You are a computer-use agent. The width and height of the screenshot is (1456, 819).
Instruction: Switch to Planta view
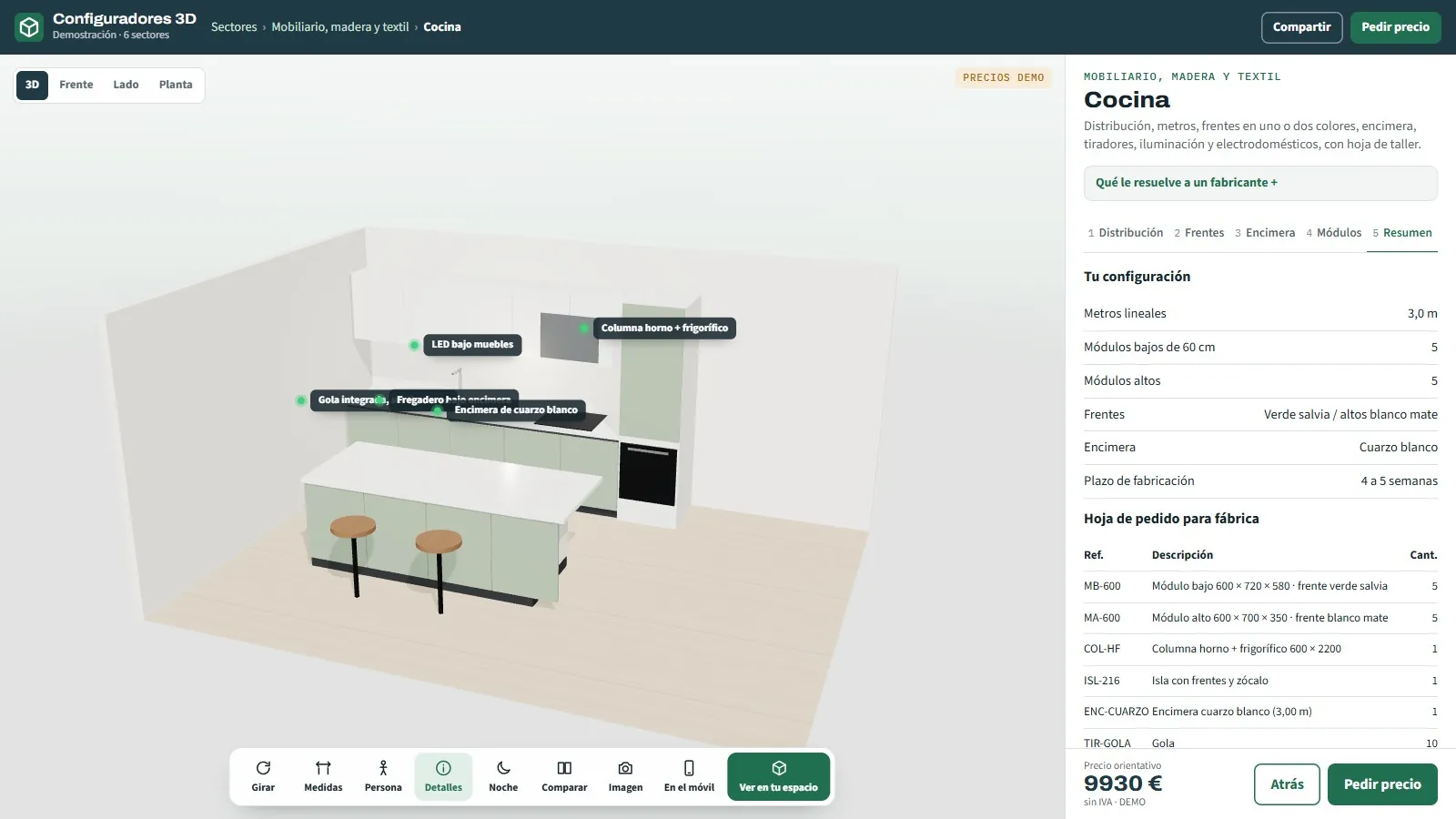pyautogui.click(x=176, y=85)
